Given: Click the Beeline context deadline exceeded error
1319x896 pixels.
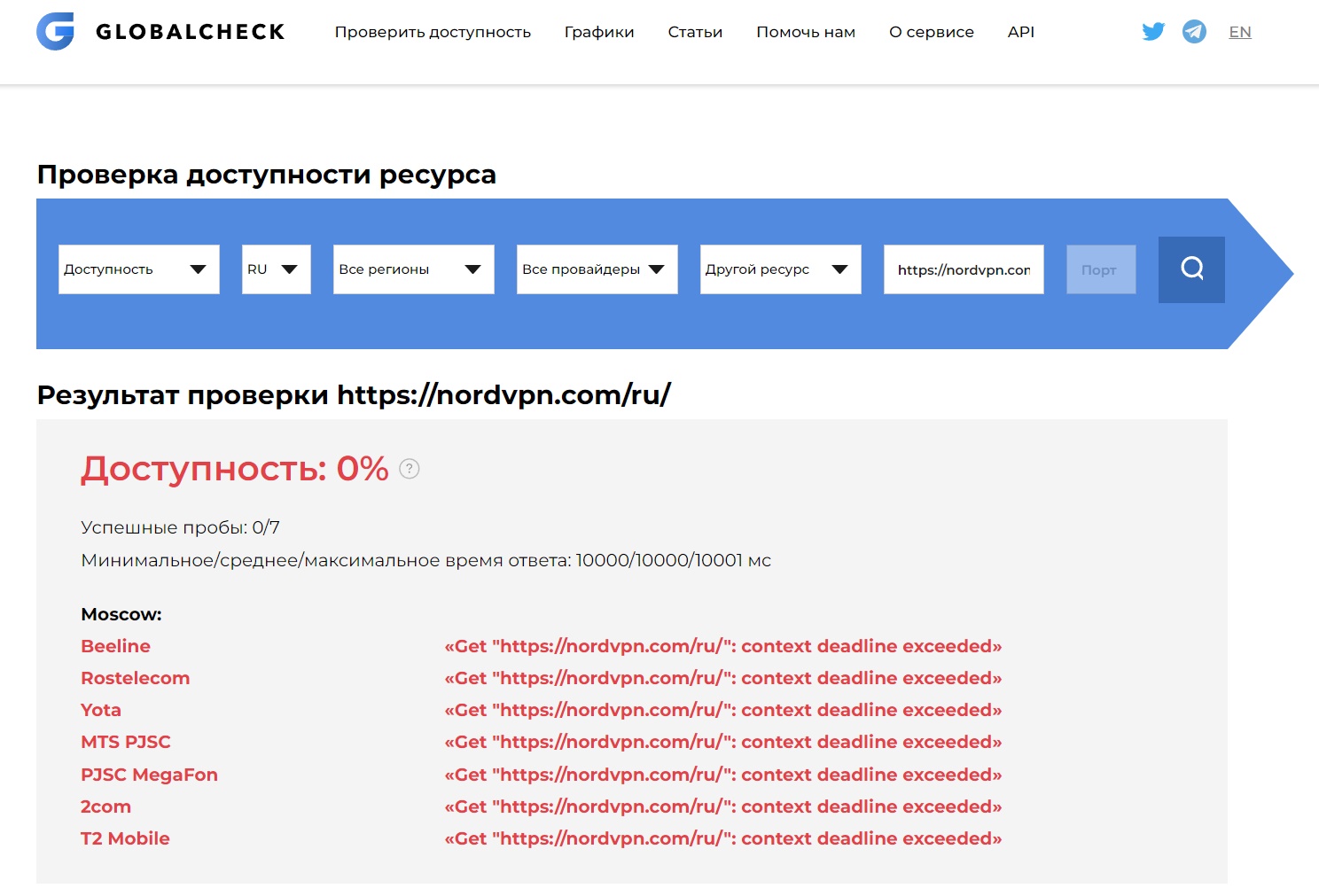Looking at the screenshot, I should 723,646.
